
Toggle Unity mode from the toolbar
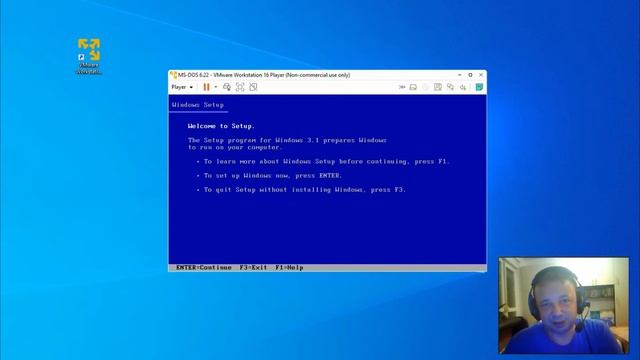coord(253,87)
